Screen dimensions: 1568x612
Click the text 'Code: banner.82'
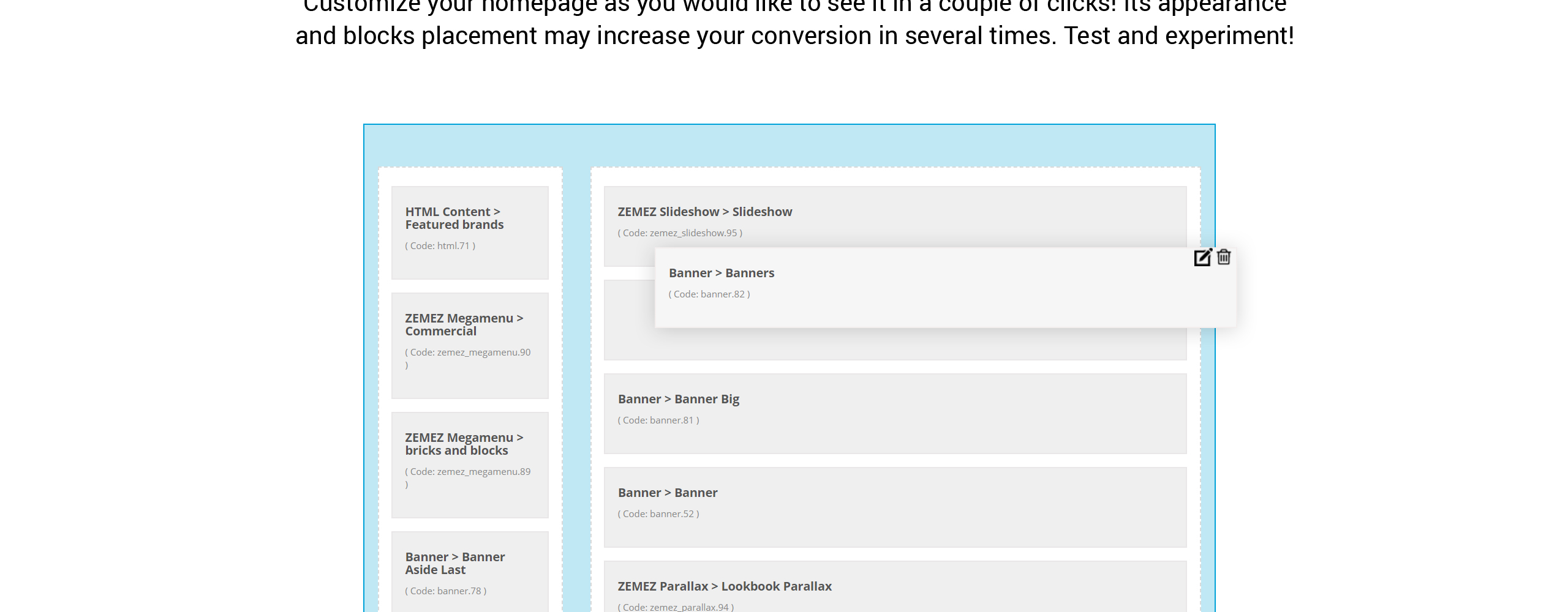pos(709,294)
